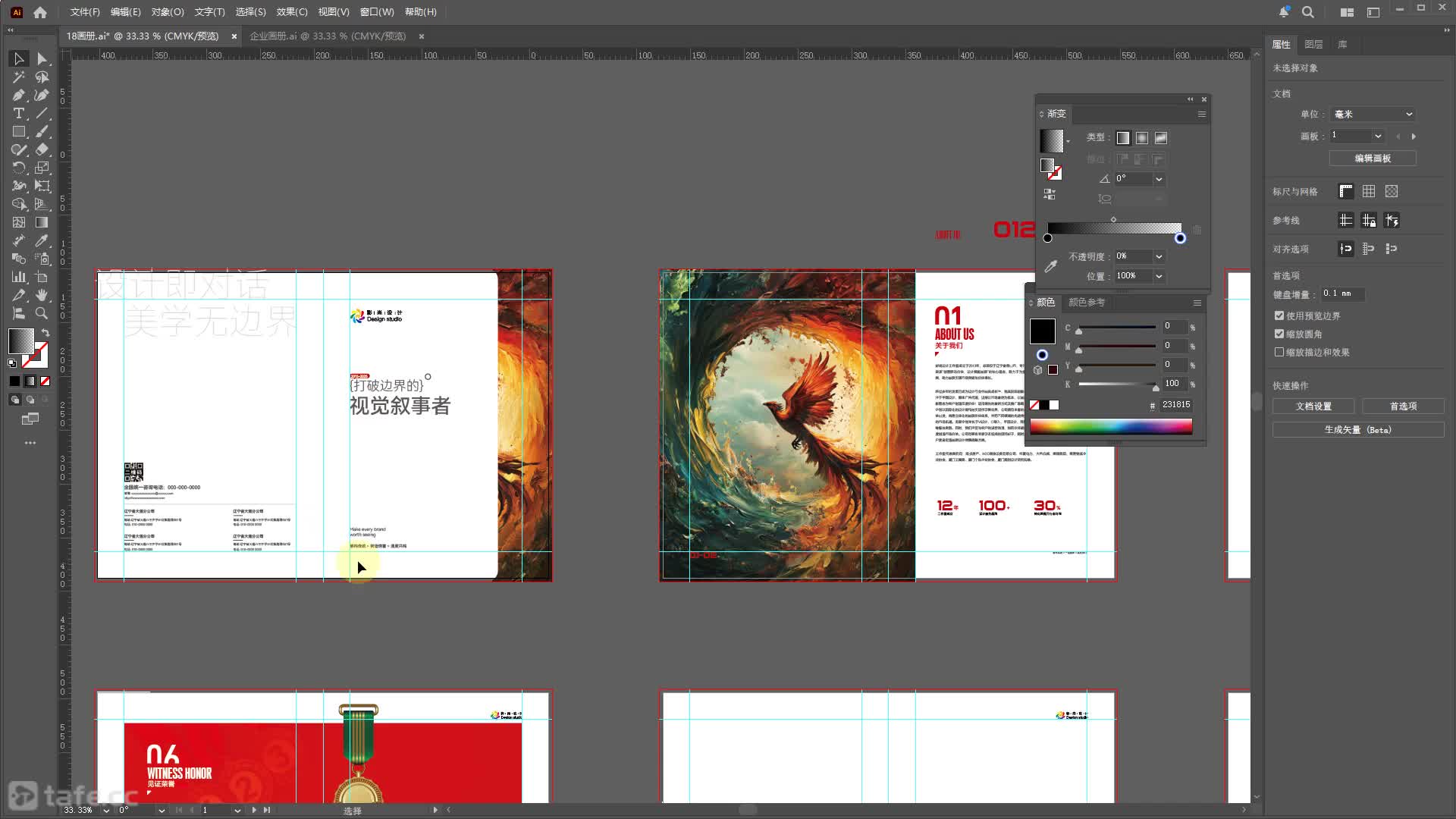Toggle lock guides button

pos(1369,221)
